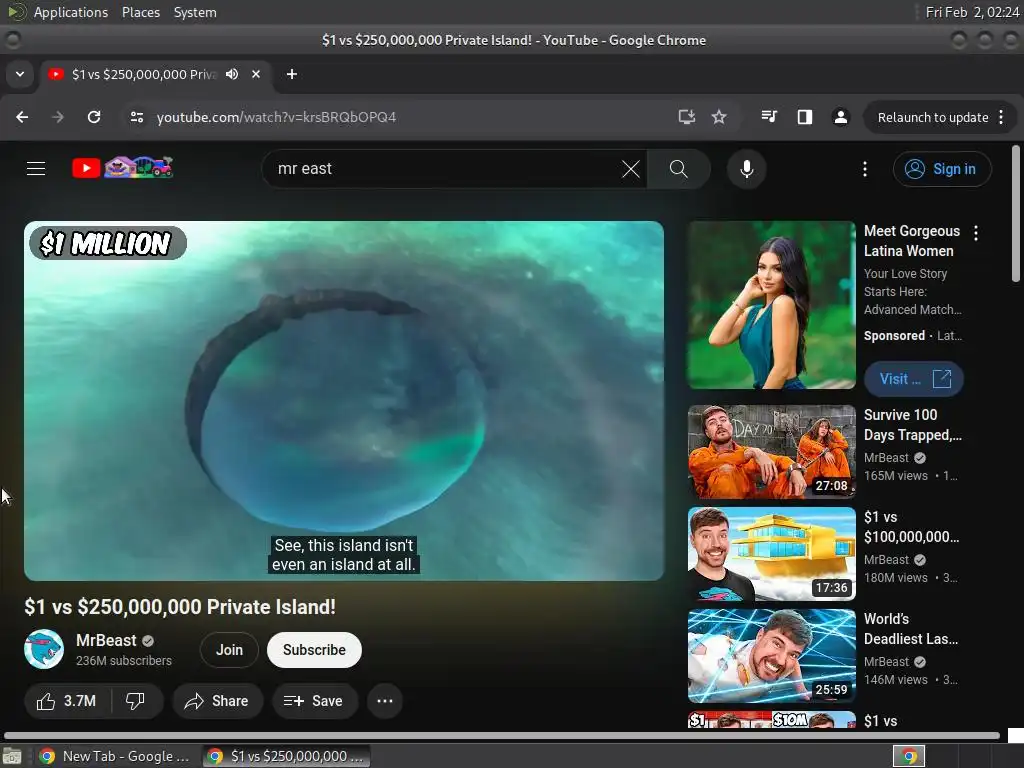Close the YouTube tab
Screen dimensions: 1024x768
(256, 74)
